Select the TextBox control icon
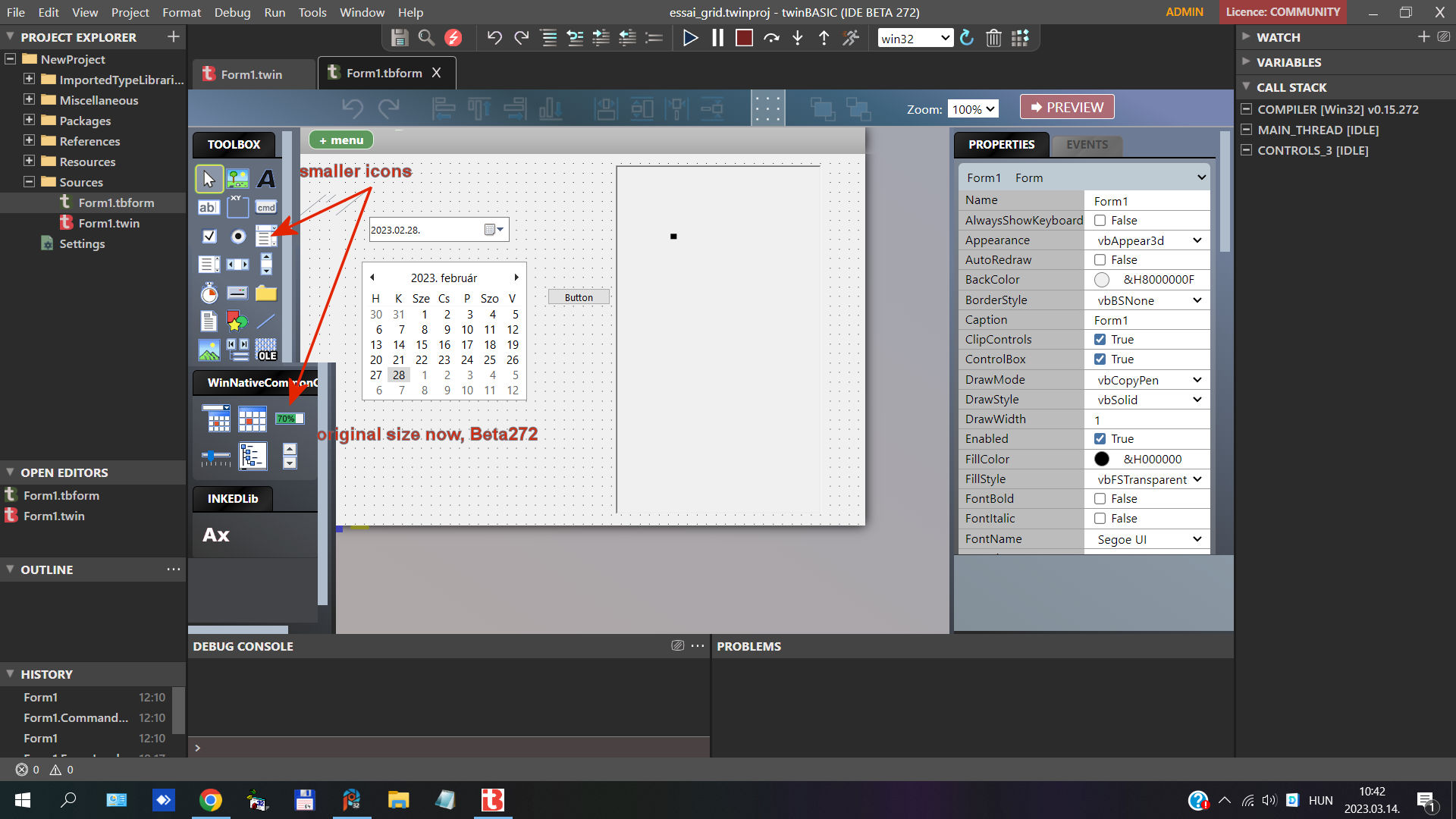The width and height of the screenshot is (1456, 819). pyautogui.click(x=209, y=207)
